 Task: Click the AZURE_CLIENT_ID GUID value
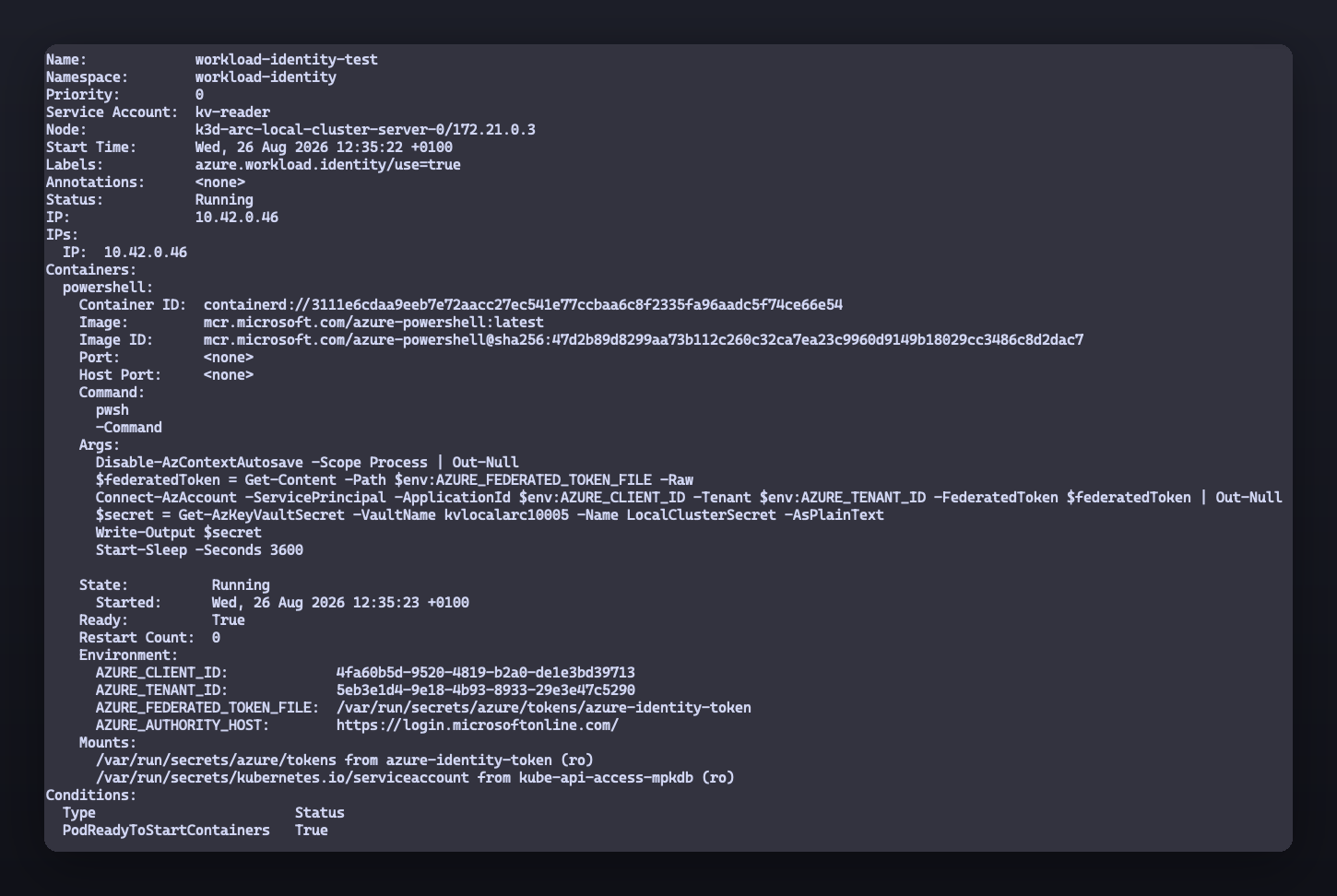click(x=486, y=673)
